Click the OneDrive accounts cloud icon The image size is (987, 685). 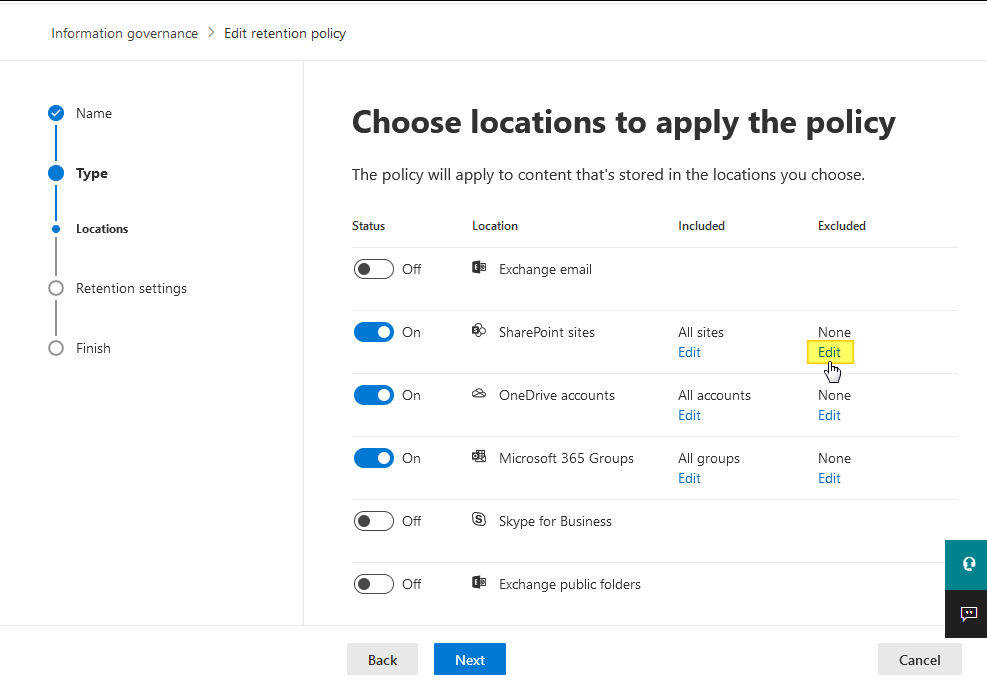[479, 393]
